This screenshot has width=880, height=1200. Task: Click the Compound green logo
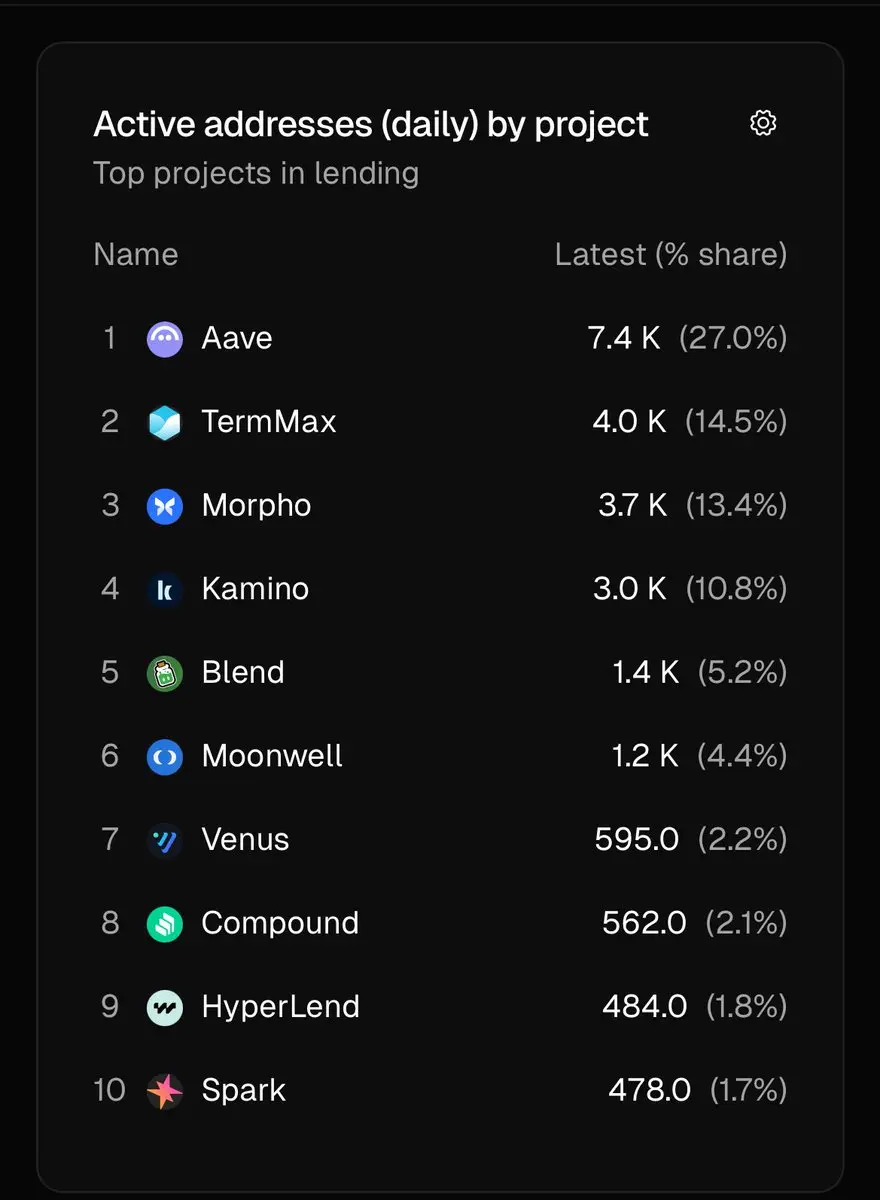click(165, 924)
